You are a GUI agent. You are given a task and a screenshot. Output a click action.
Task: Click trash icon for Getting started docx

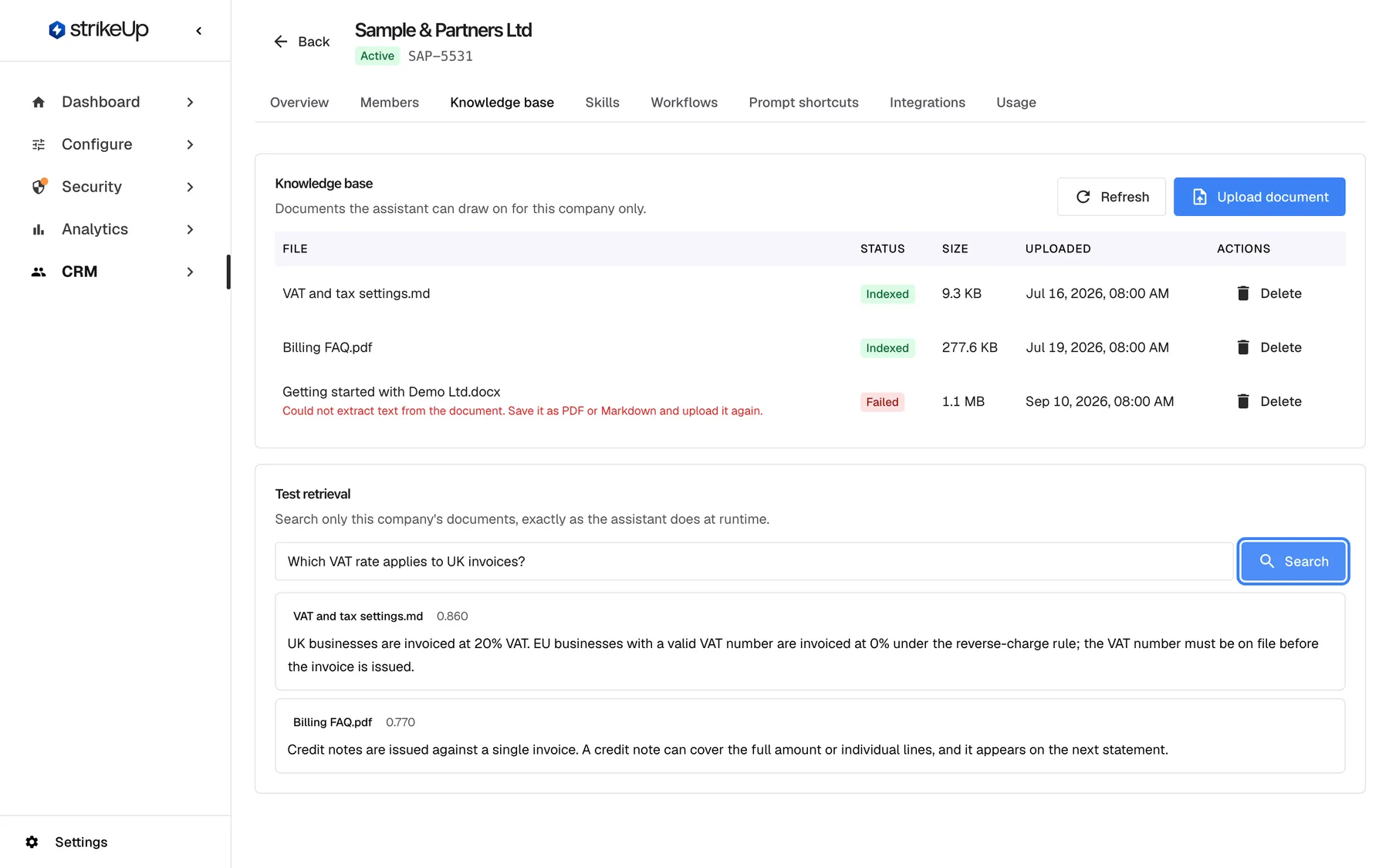click(1243, 401)
